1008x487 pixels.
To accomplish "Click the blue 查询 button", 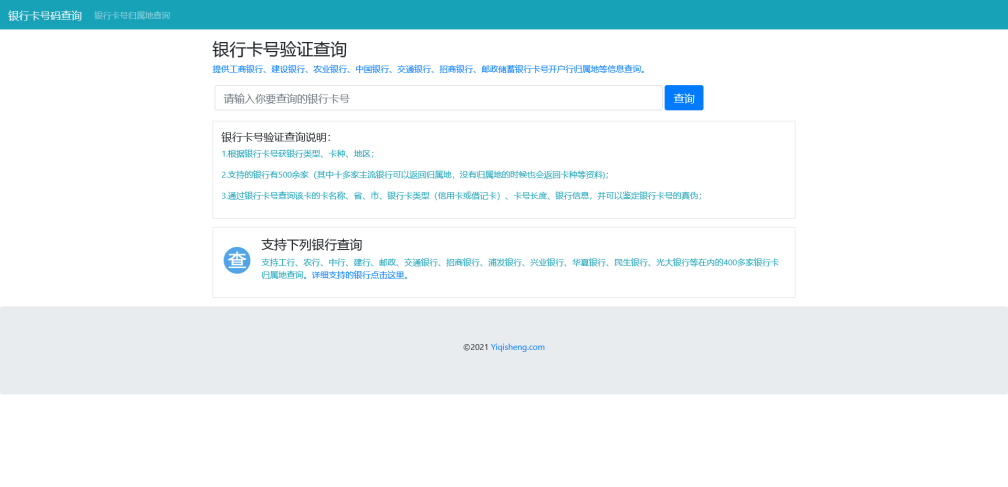I will click(x=684, y=98).
